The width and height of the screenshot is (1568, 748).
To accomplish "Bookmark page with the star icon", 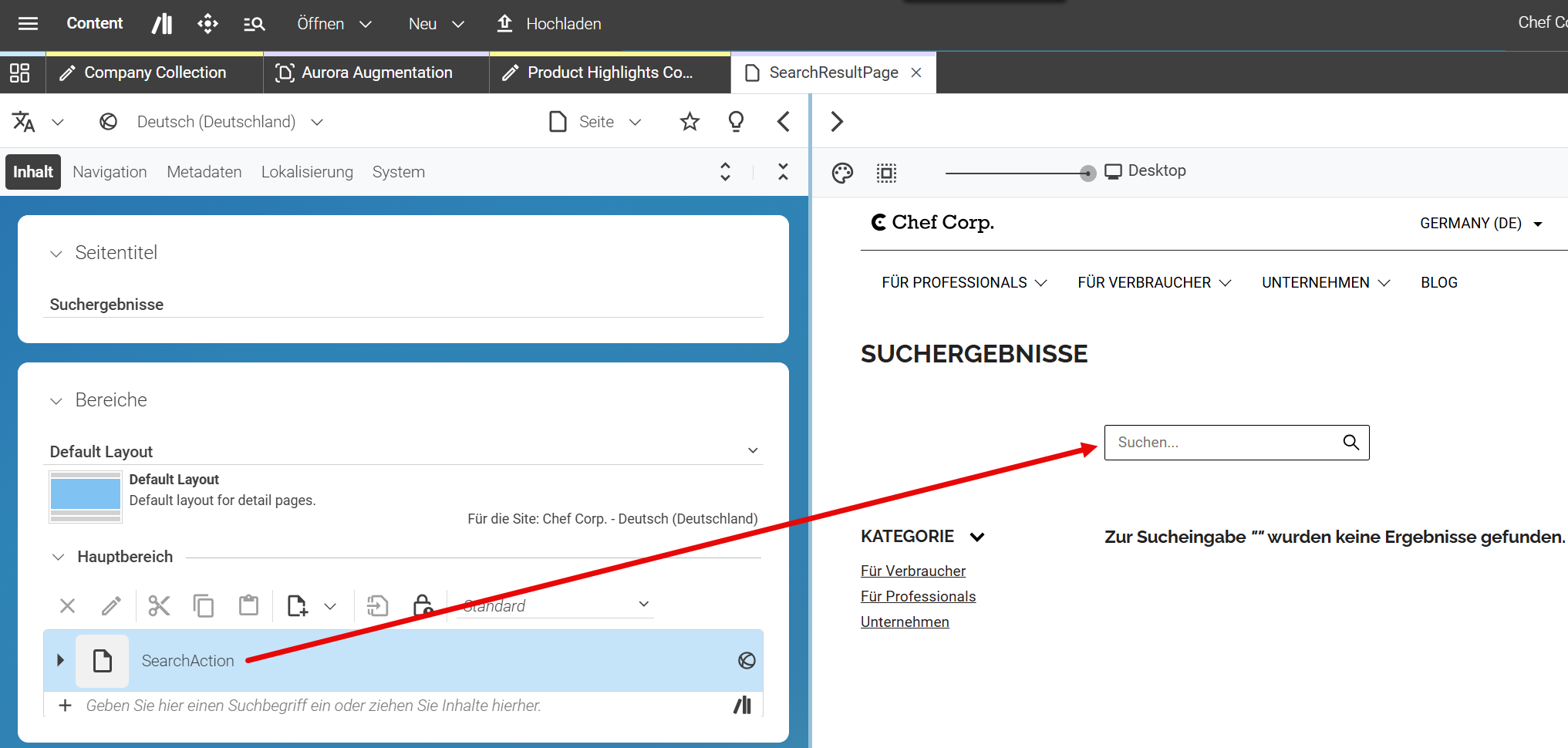I will 690,121.
